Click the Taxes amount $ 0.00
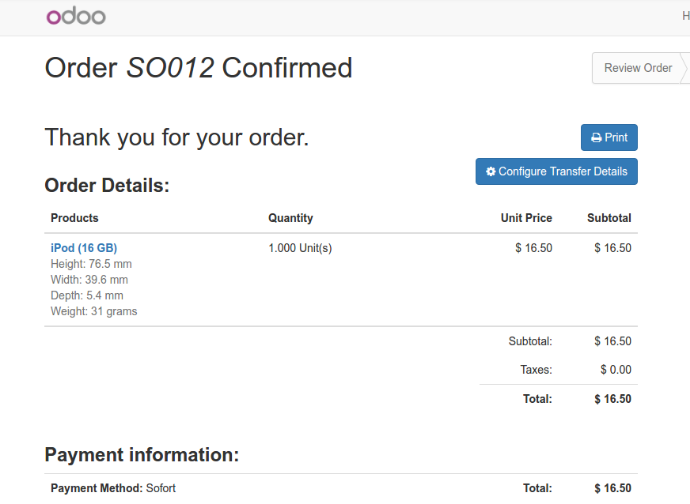The image size is (690, 504). (616, 370)
